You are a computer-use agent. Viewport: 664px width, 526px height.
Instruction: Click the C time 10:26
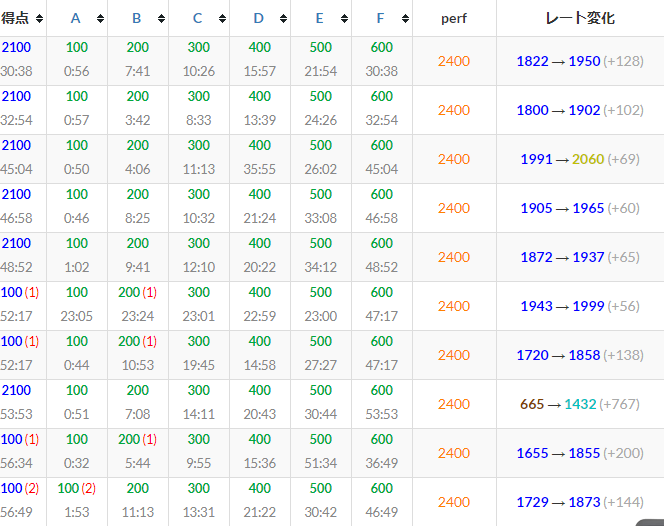(199, 71)
